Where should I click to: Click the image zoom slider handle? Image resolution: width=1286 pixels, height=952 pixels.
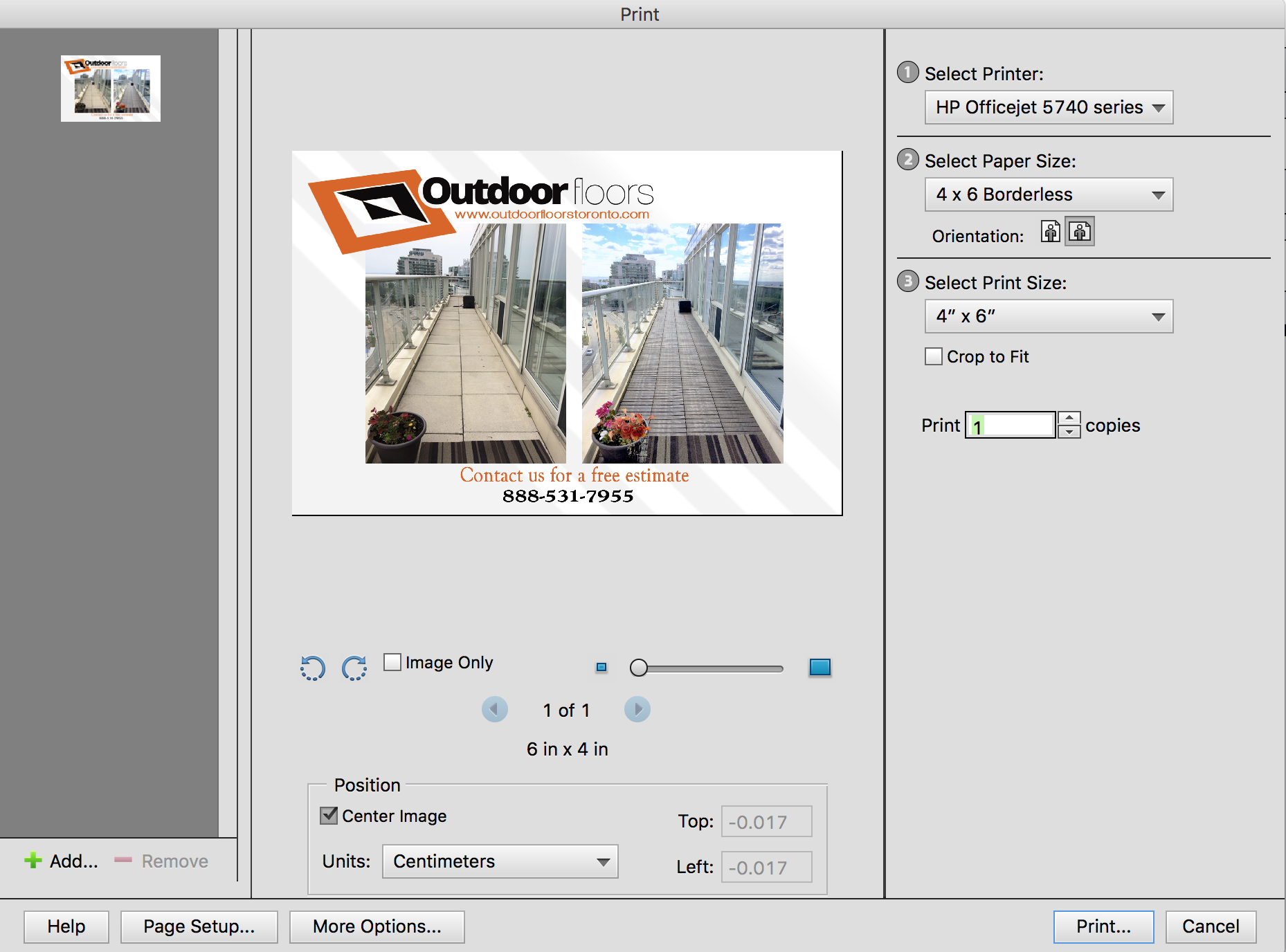click(x=639, y=668)
